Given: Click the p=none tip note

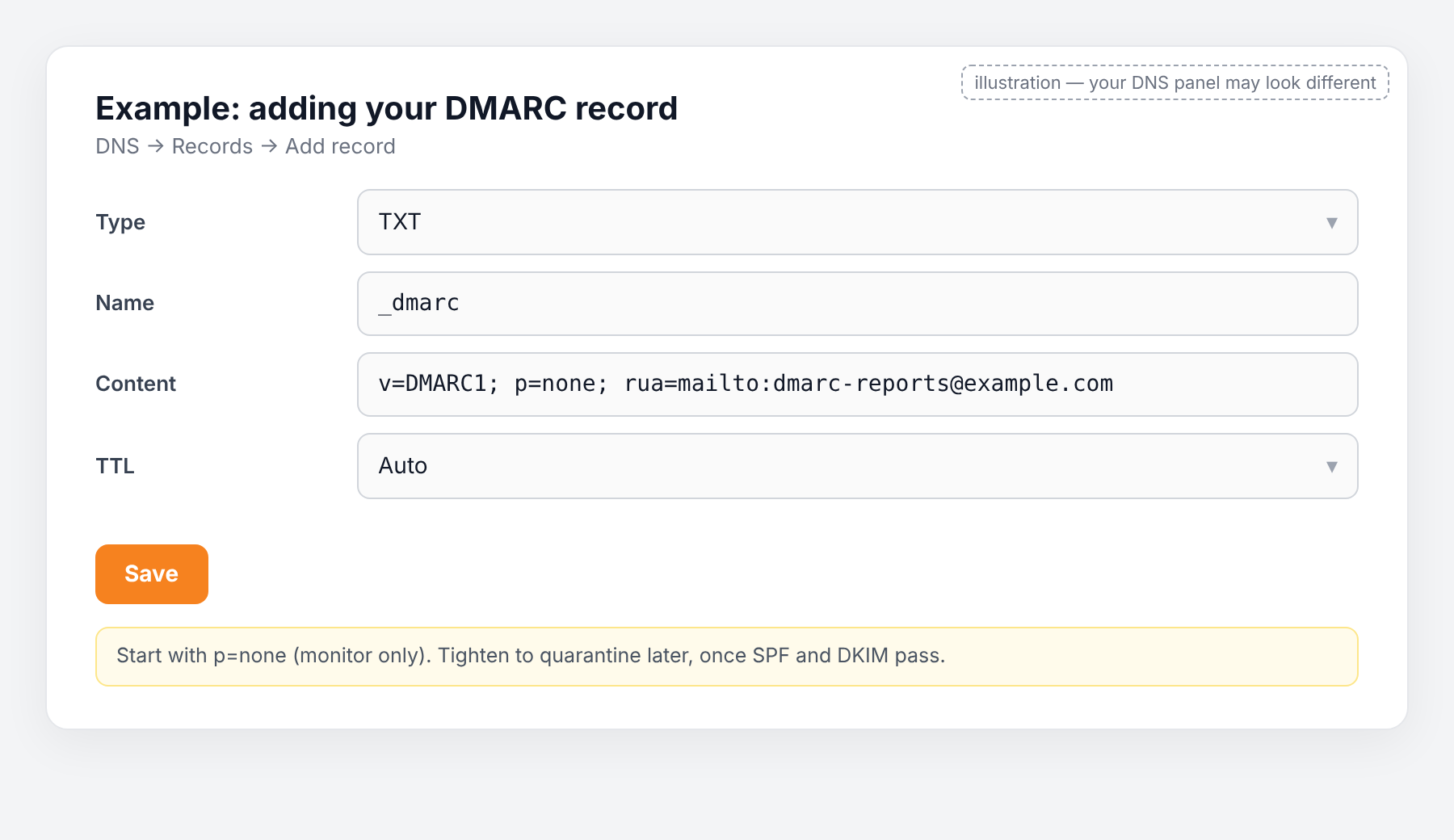Looking at the screenshot, I should [x=726, y=657].
